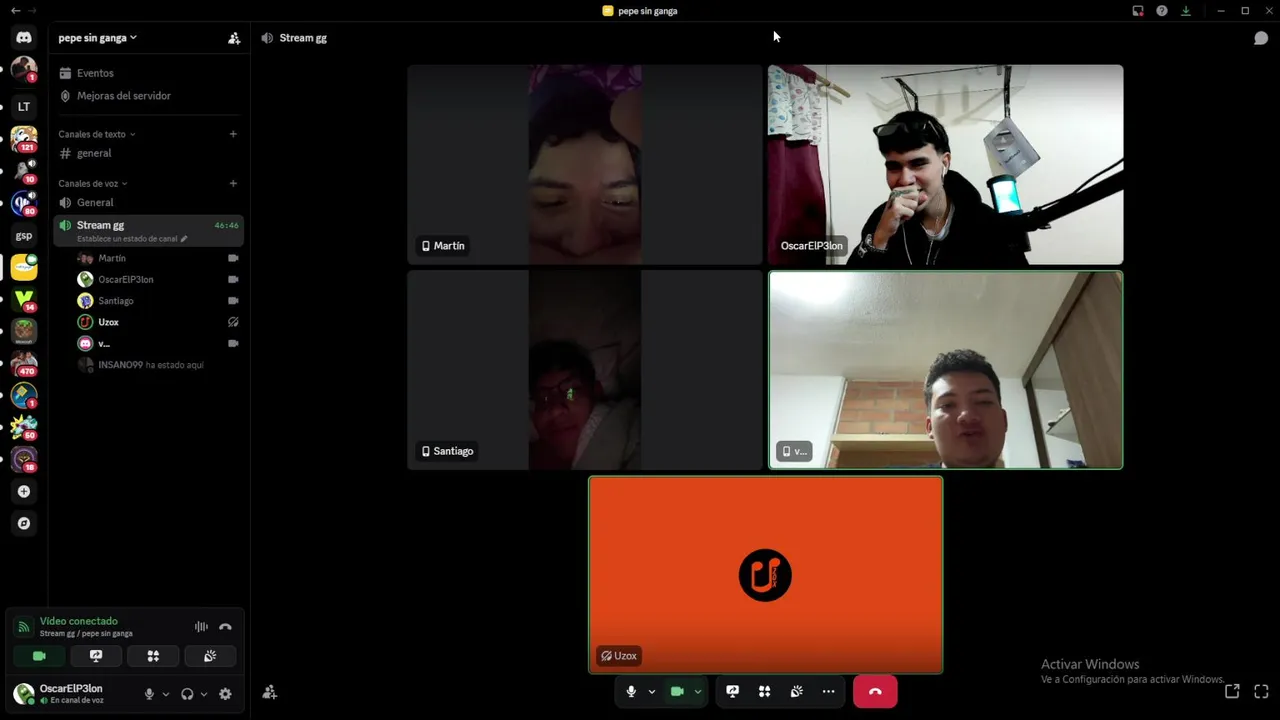Open microphone options arrow in user panel
The width and height of the screenshot is (1280, 720).
166,694
